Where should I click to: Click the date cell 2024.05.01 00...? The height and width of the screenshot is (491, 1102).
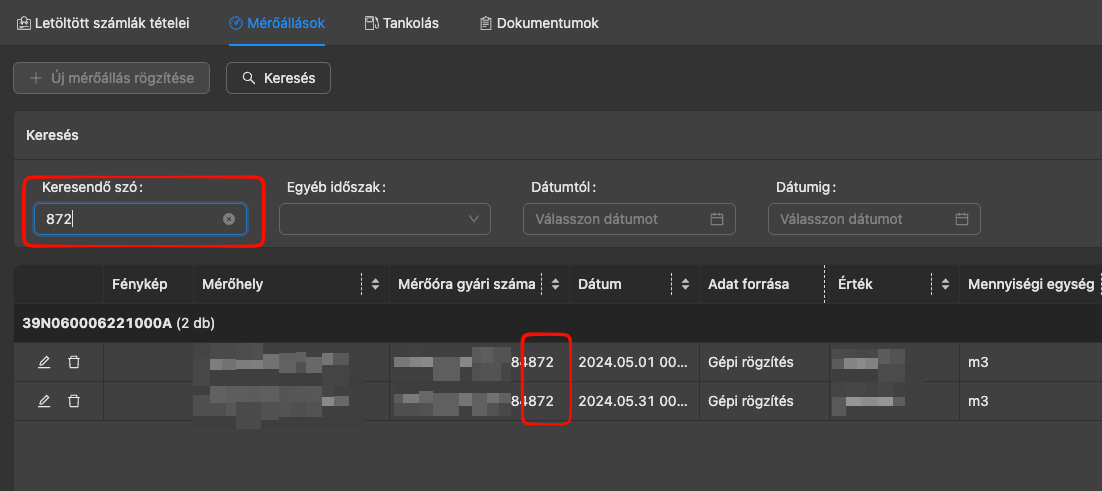[x=633, y=362]
